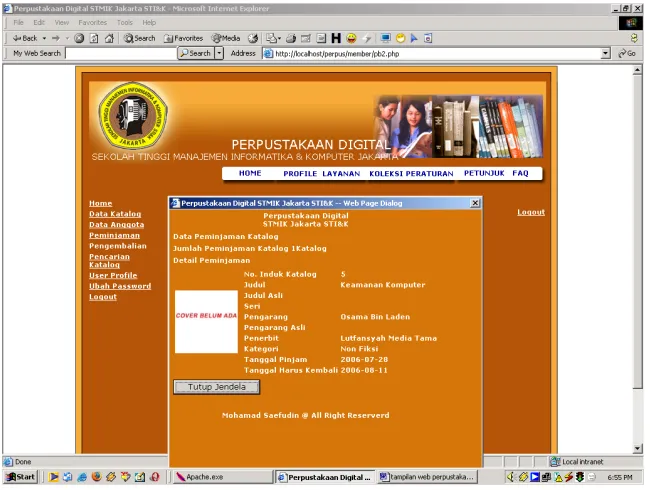Click the Ubah Password link
The height and width of the screenshot is (490, 650).
pyautogui.click(x=120, y=286)
